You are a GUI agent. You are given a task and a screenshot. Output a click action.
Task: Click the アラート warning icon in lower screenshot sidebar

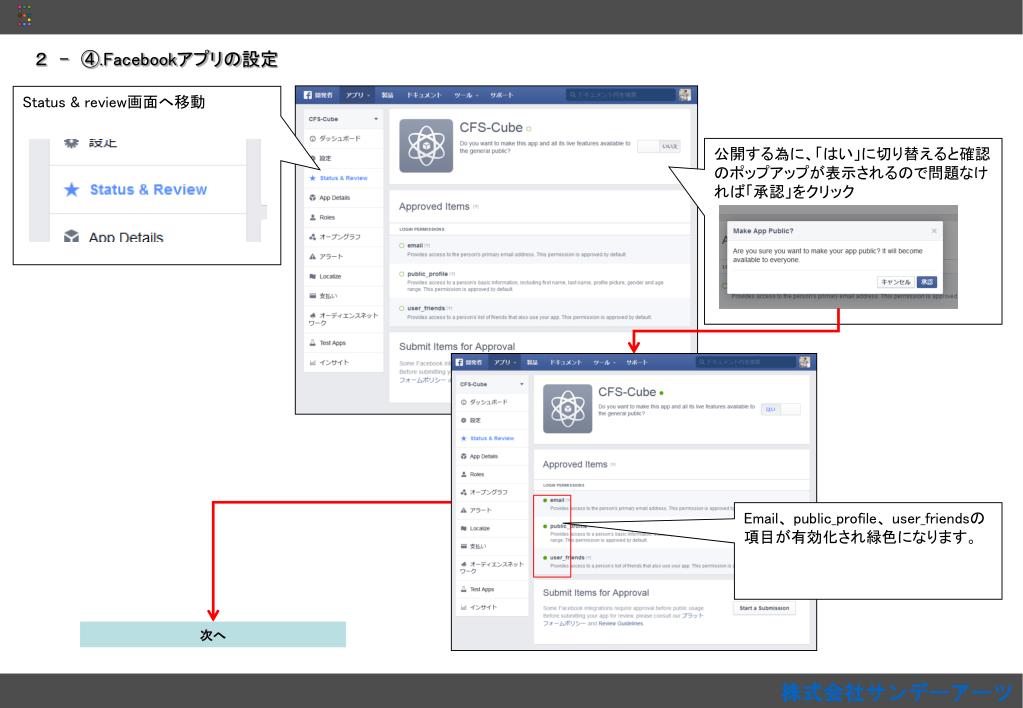tap(464, 510)
